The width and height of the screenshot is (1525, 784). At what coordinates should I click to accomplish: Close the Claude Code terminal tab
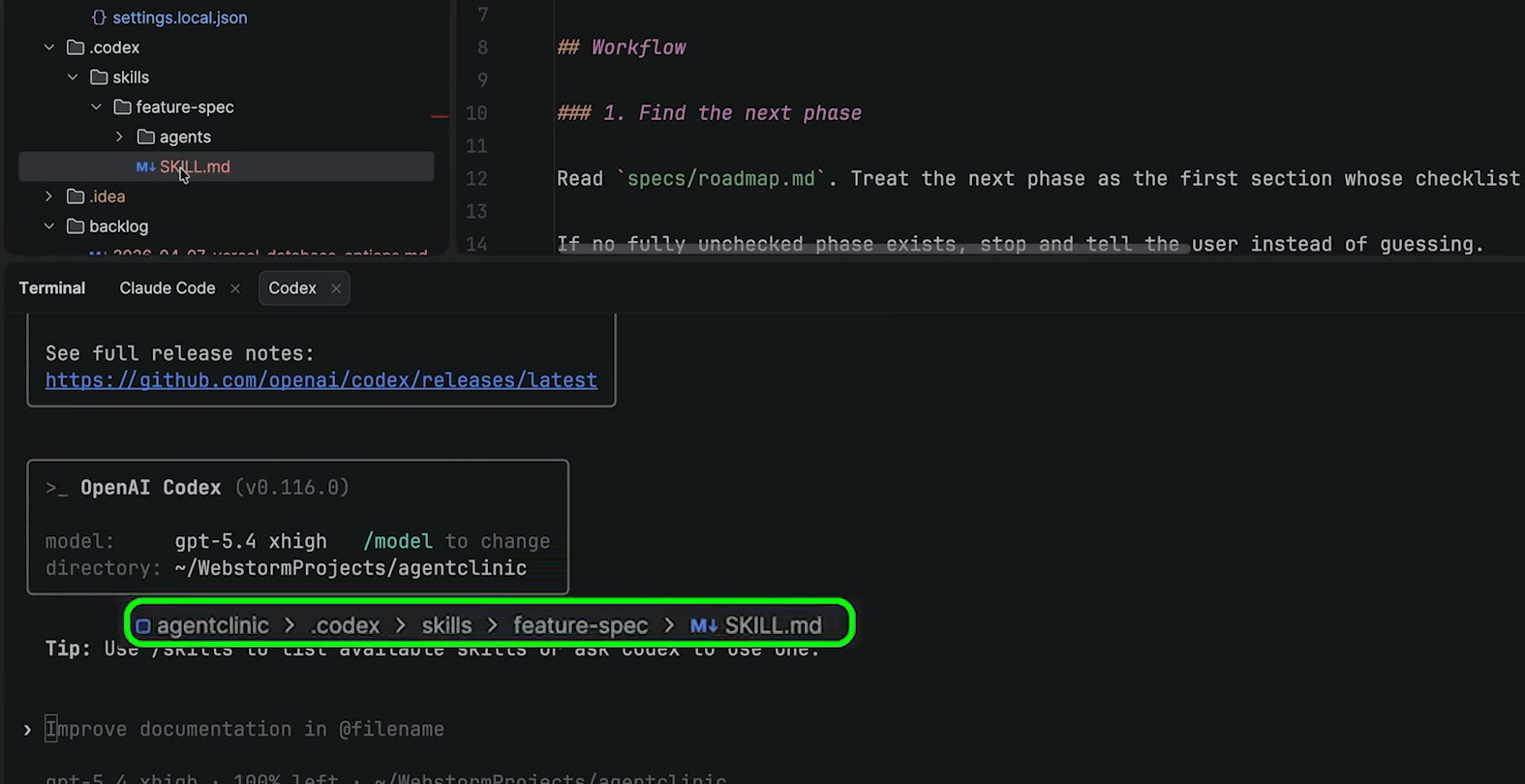tap(235, 288)
